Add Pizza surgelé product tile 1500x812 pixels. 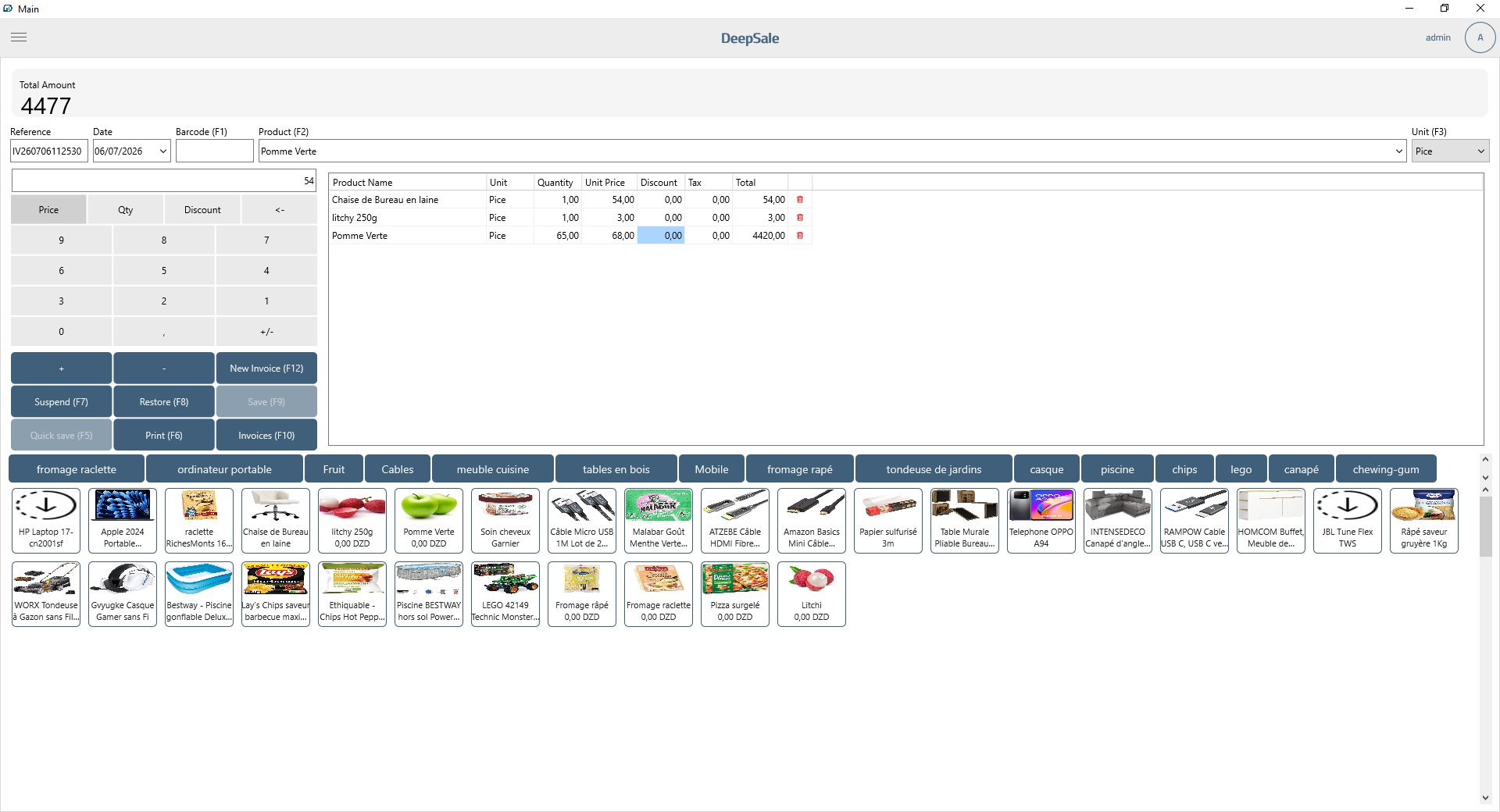pos(735,594)
